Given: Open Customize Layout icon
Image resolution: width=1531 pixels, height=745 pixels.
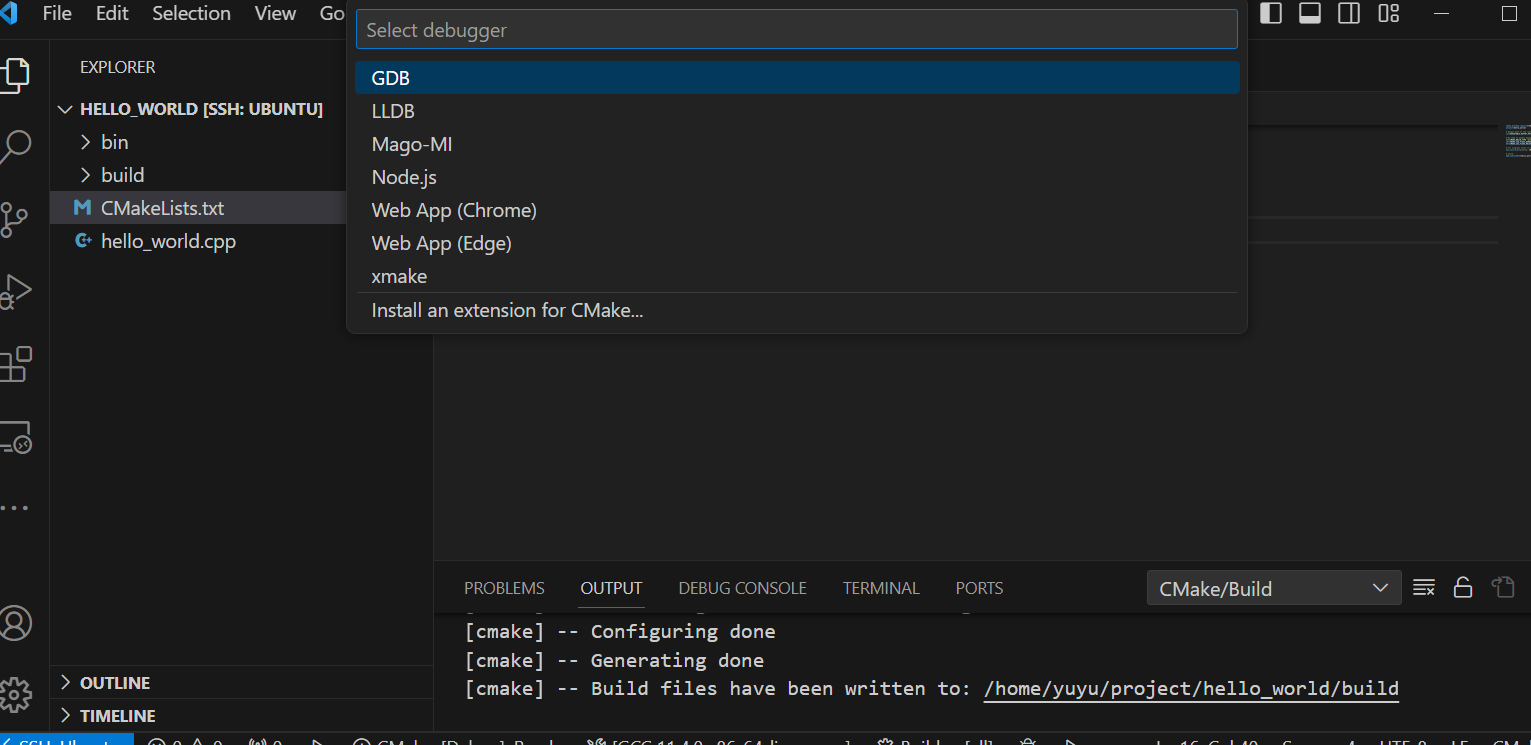Looking at the screenshot, I should tap(1388, 13).
